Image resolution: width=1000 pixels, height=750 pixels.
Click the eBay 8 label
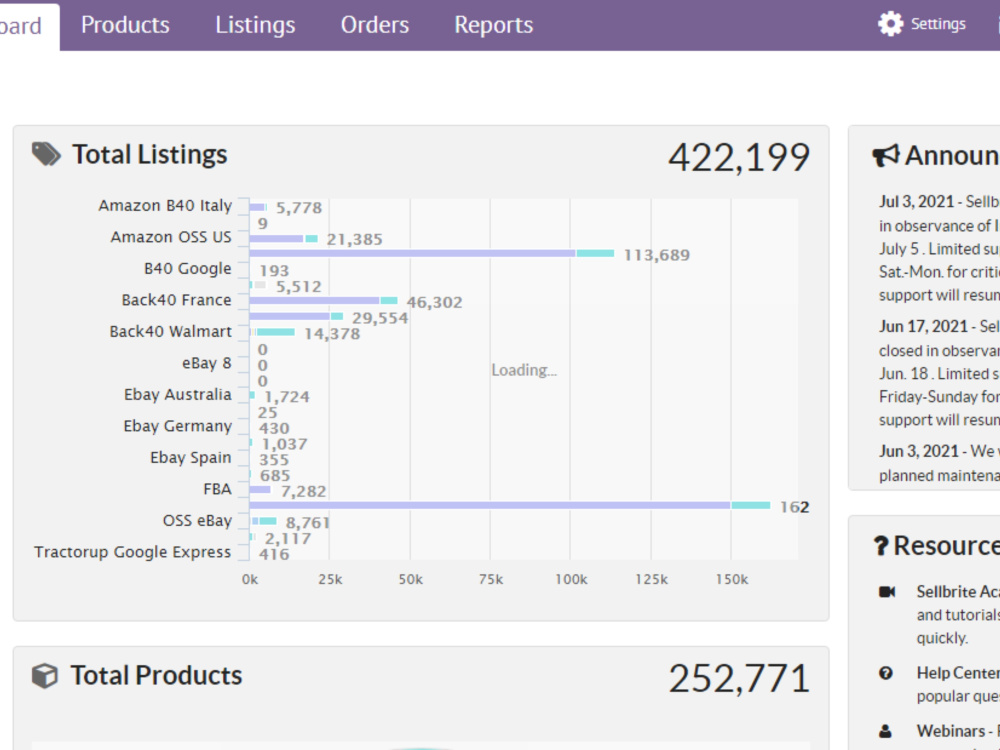click(x=207, y=364)
